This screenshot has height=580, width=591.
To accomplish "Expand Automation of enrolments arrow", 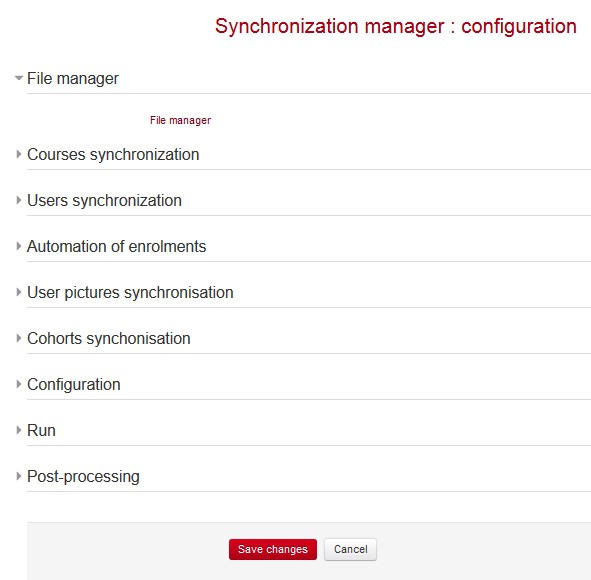I will 19,246.
